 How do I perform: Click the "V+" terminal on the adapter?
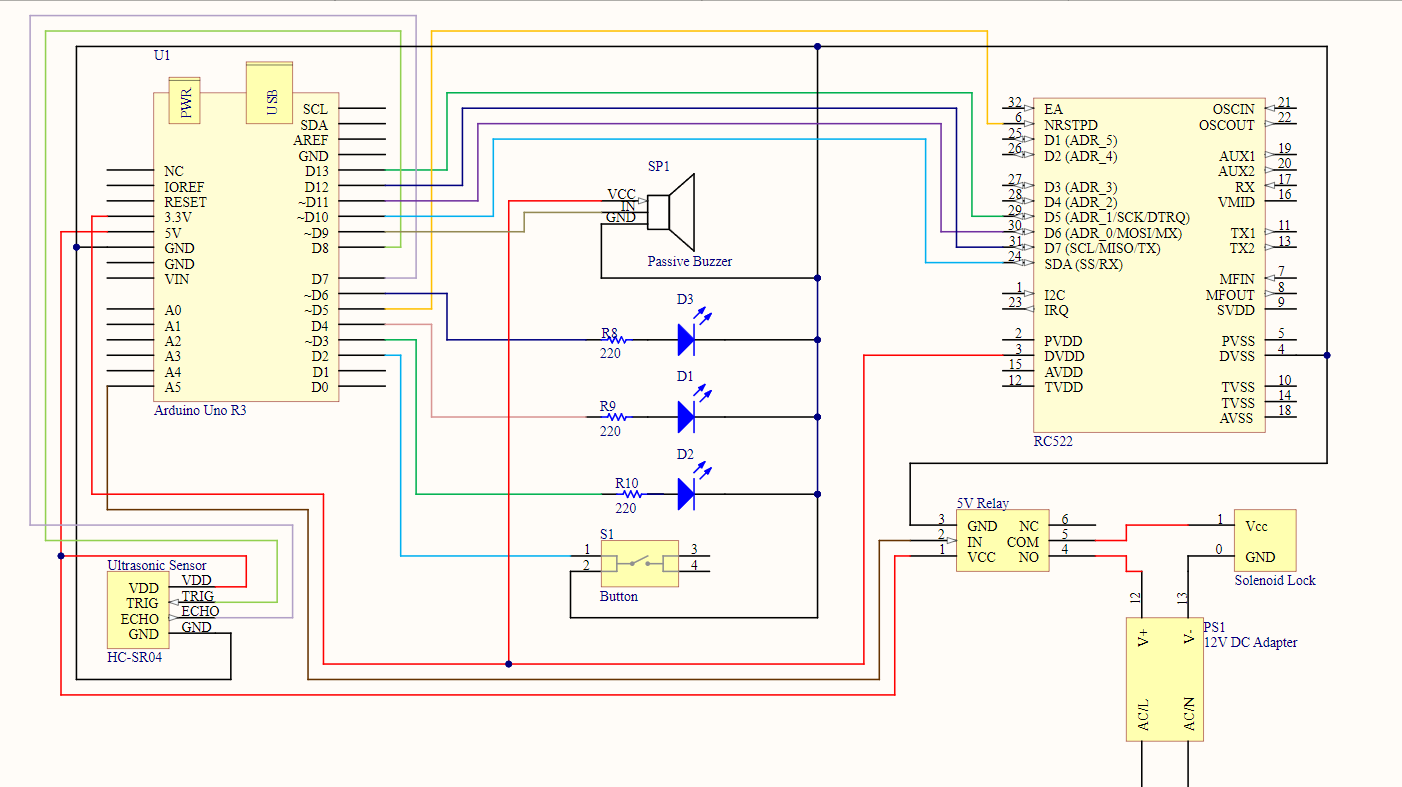(1143, 639)
